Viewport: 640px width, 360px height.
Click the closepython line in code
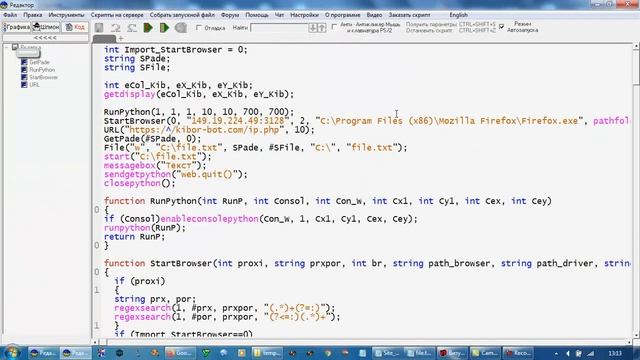tap(139, 183)
